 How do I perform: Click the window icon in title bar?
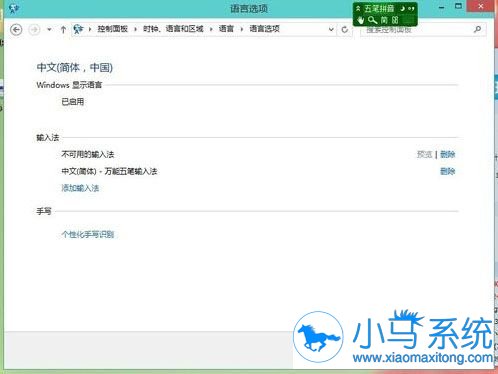(x=14, y=8)
